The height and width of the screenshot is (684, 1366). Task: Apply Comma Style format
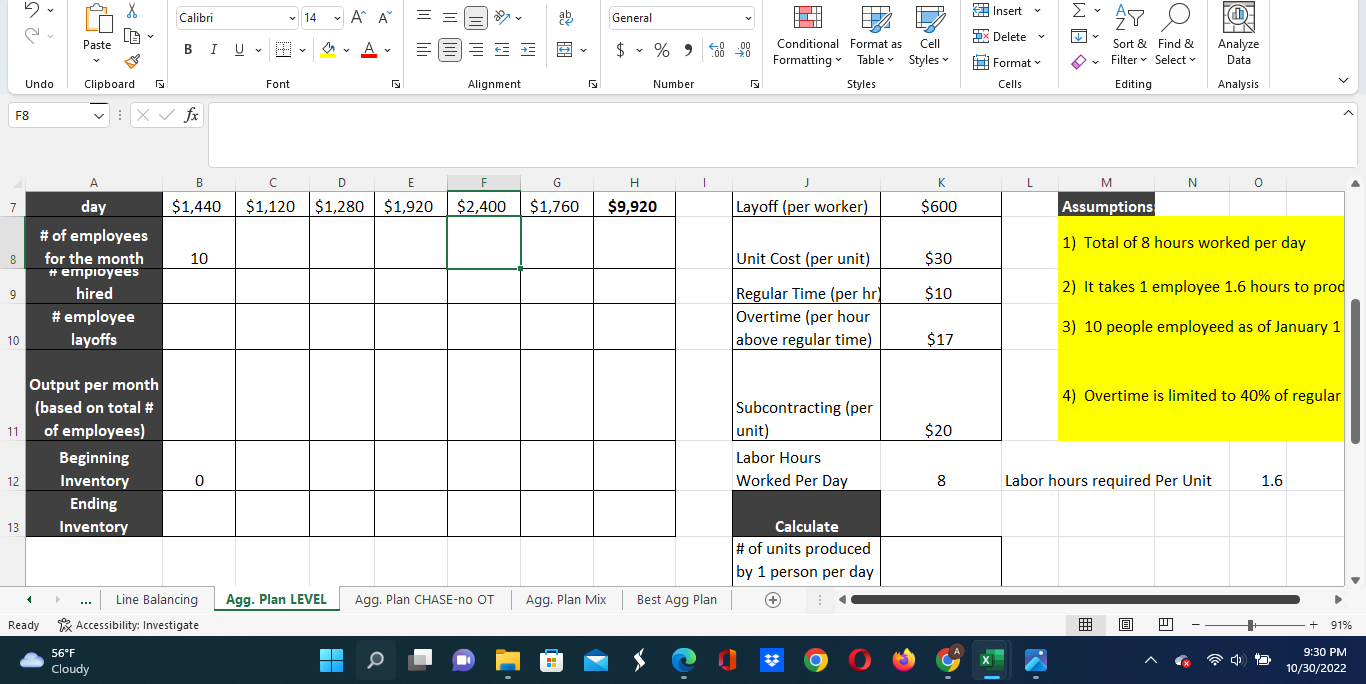pos(688,50)
